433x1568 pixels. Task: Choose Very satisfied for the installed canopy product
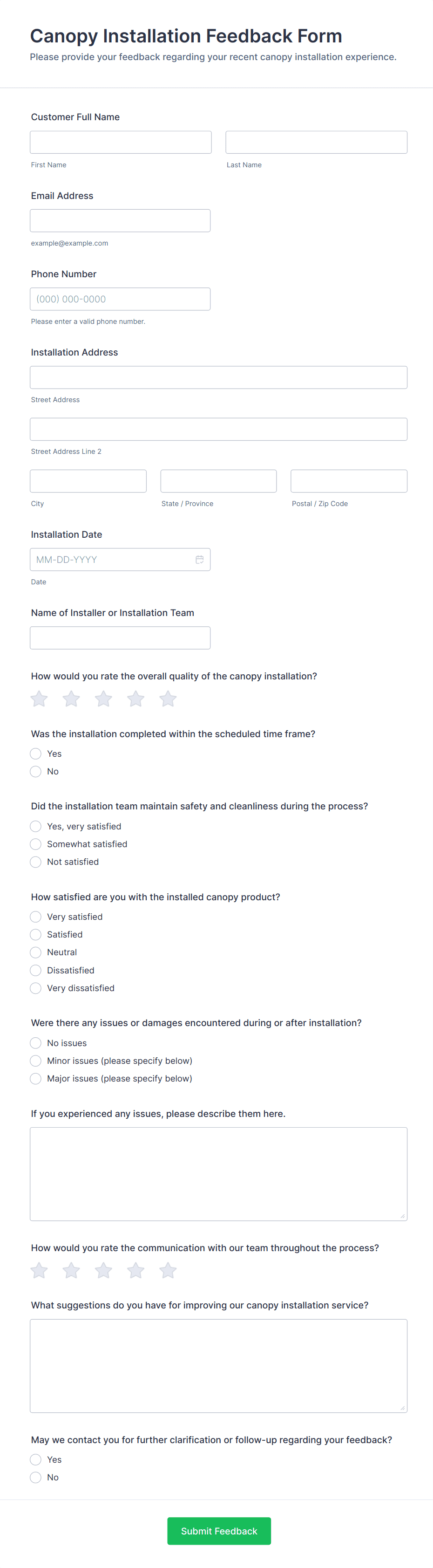35,916
